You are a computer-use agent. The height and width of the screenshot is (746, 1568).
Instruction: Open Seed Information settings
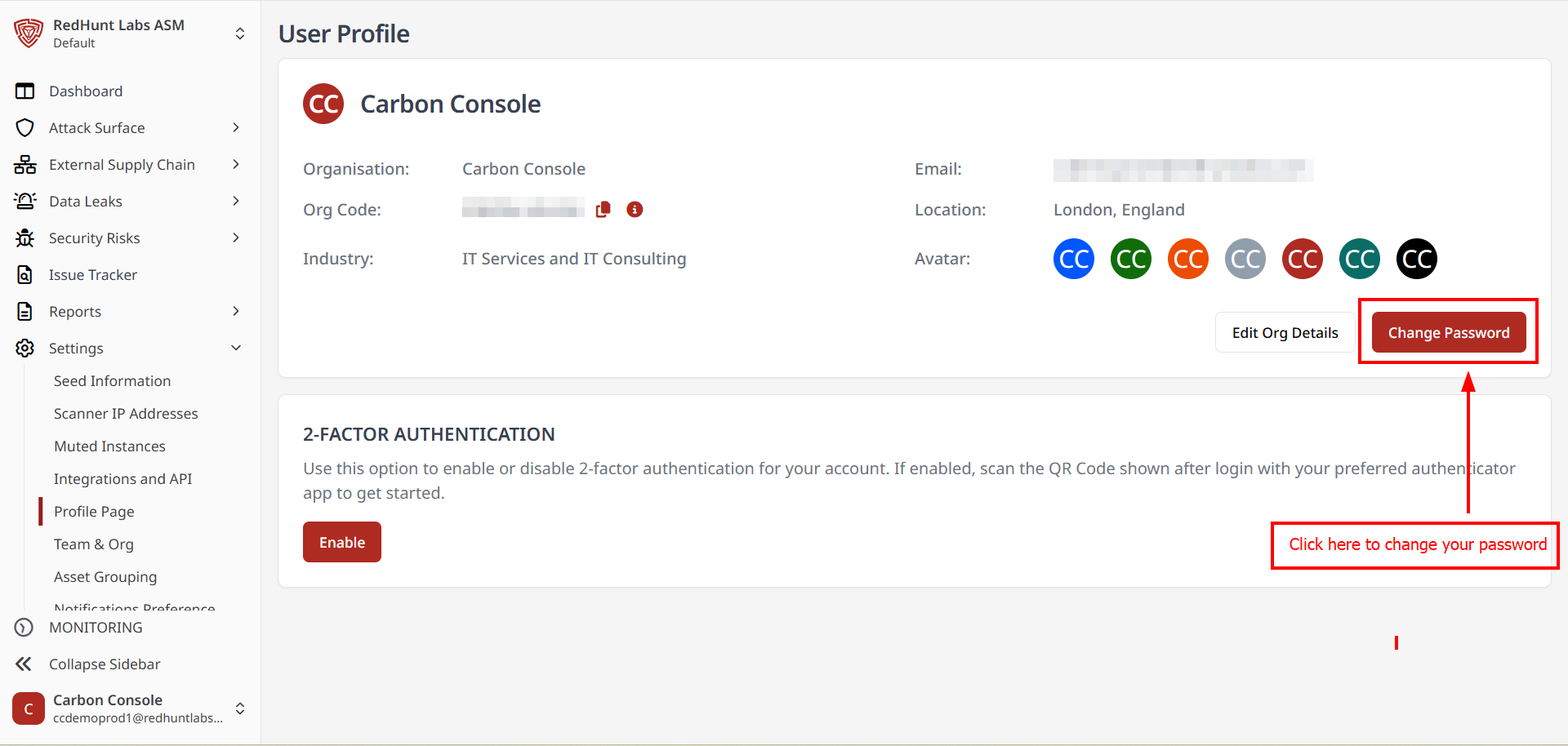tap(113, 381)
